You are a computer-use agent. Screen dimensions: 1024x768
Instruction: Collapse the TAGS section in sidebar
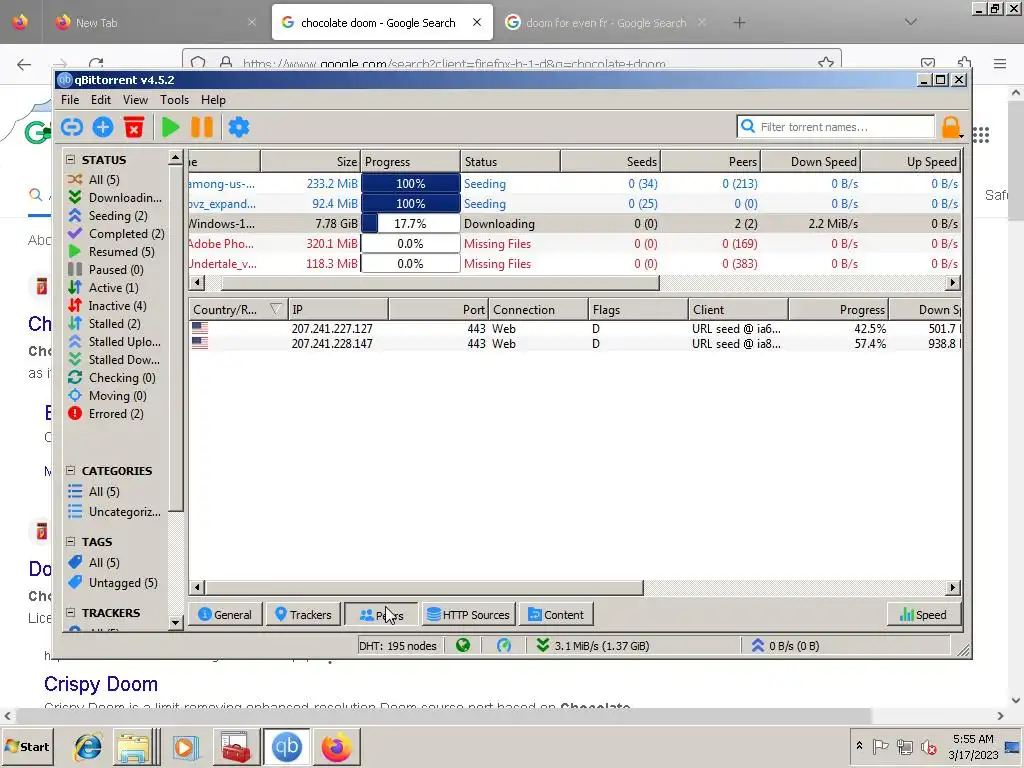click(71, 541)
